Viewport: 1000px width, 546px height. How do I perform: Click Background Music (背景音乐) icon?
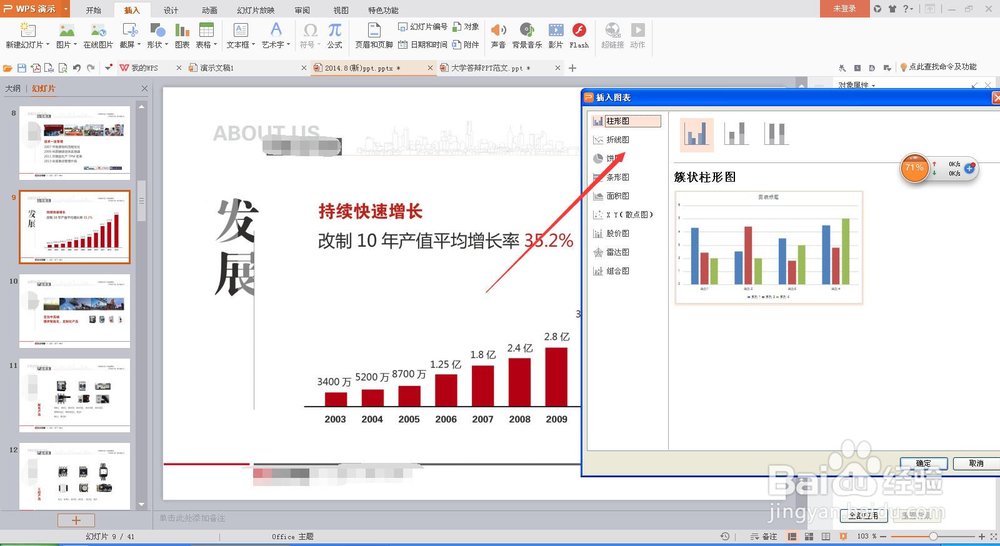(527, 30)
